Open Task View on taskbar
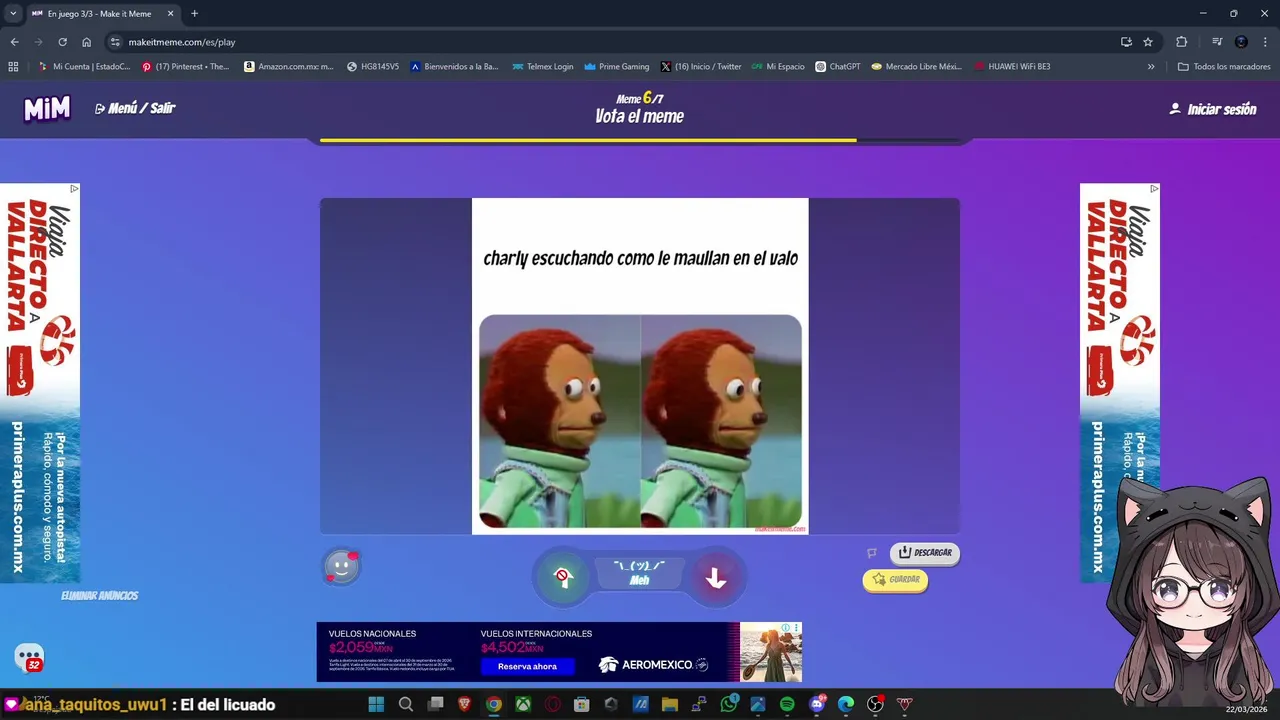This screenshot has width=1280, height=720. pos(435,704)
